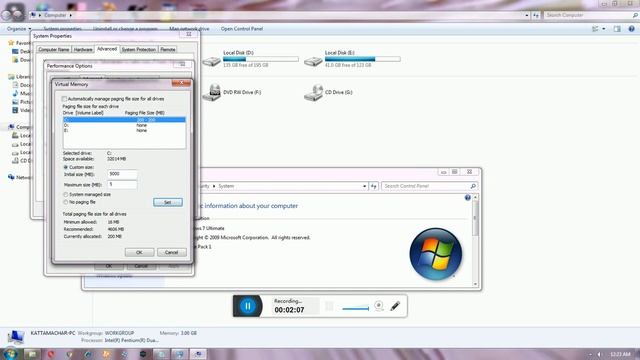
Task: Open help in Computer window toolbar
Action: point(631,29)
